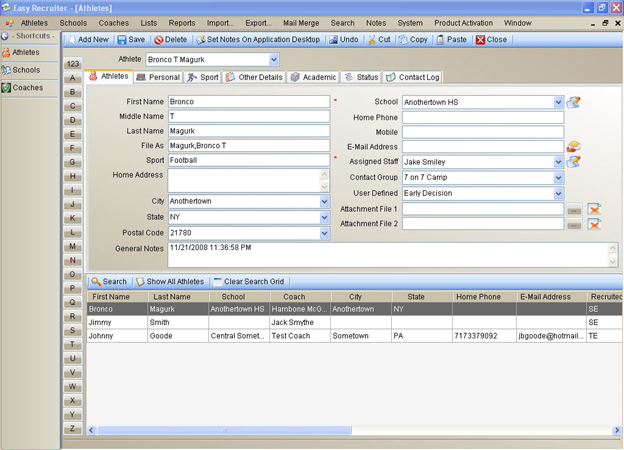624x450 pixels.
Task: Filter athletes by letter G
Action: click(x=72, y=162)
